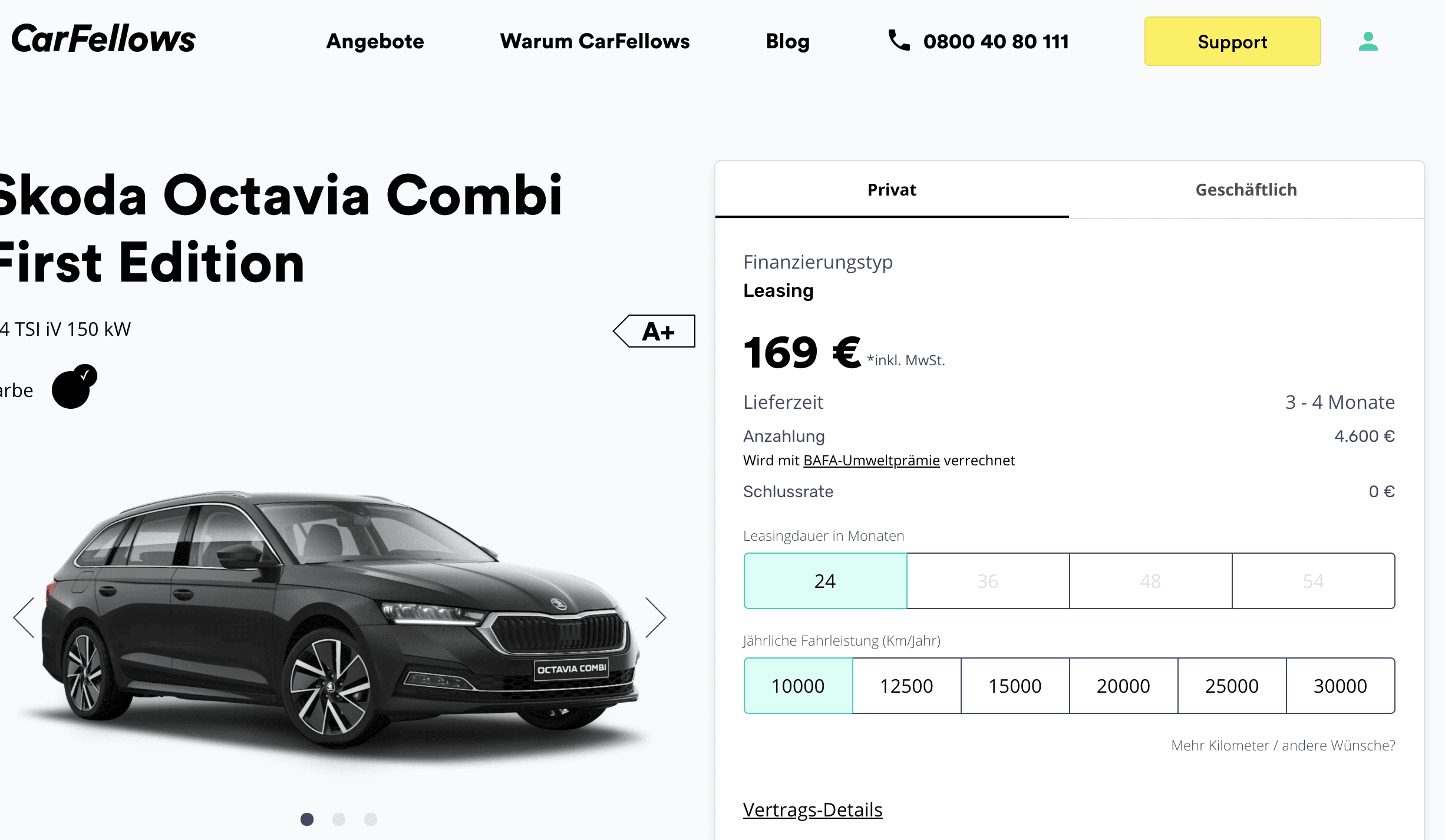Open the Angebote menu item

coord(375,41)
